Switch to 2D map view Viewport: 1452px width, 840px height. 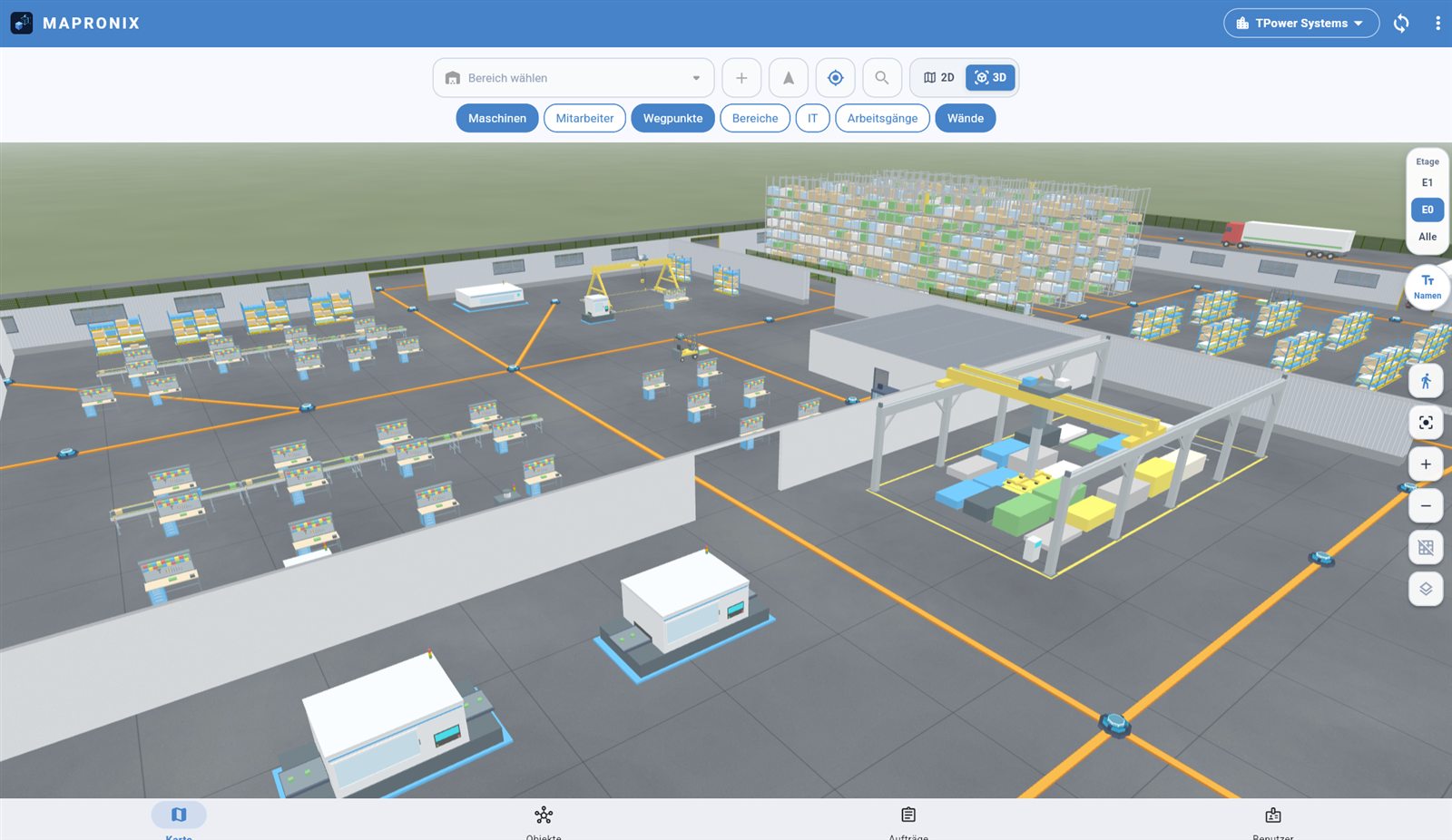click(x=939, y=78)
